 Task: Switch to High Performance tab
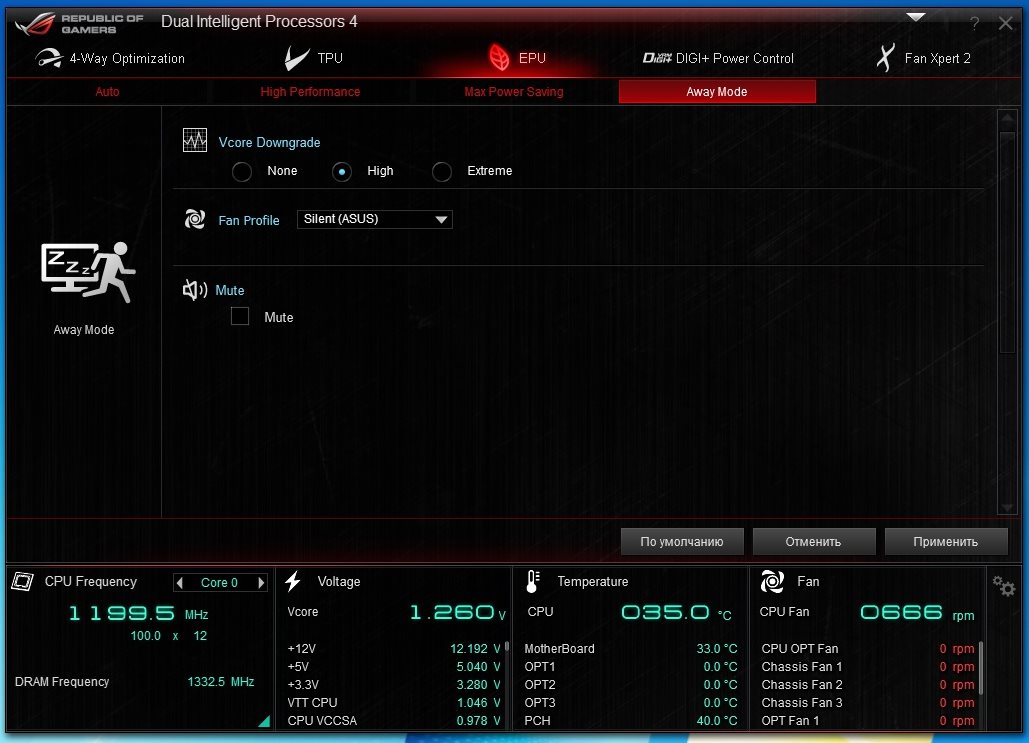pos(310,92)
